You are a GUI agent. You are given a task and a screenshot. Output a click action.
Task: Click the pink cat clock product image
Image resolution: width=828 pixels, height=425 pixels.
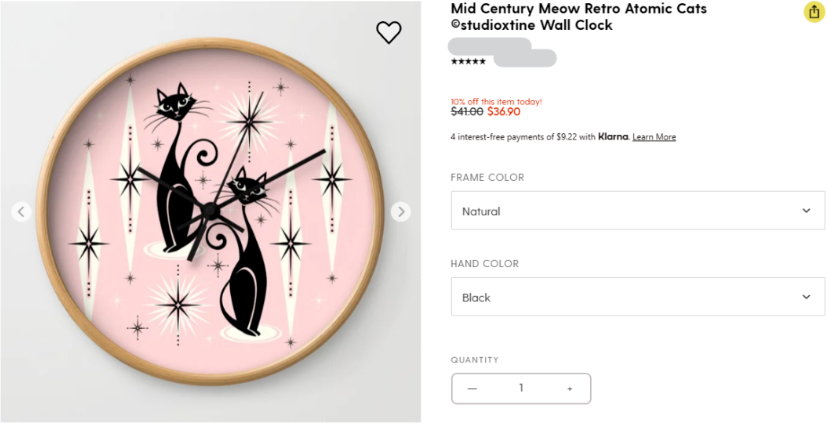click(210, 212)
